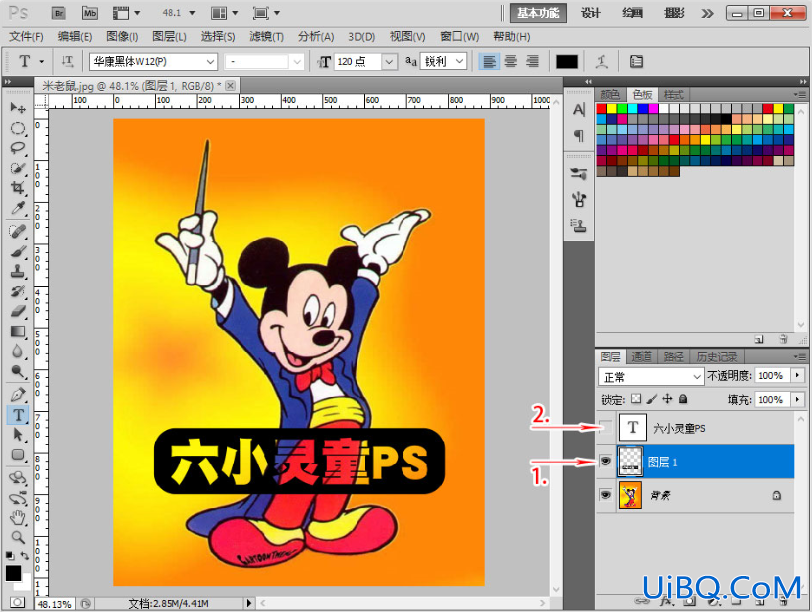Switch to the 历史记录 tab
Screen dimensions: 812x612
click(716, 357)
